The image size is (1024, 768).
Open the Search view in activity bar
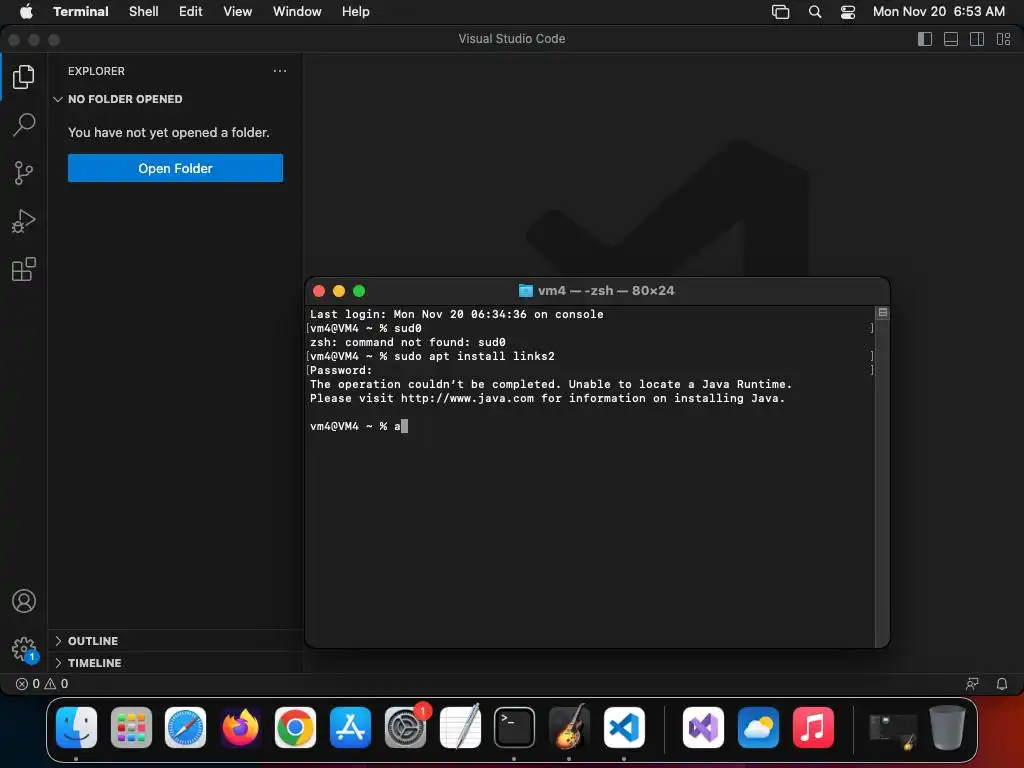point(24,125)
